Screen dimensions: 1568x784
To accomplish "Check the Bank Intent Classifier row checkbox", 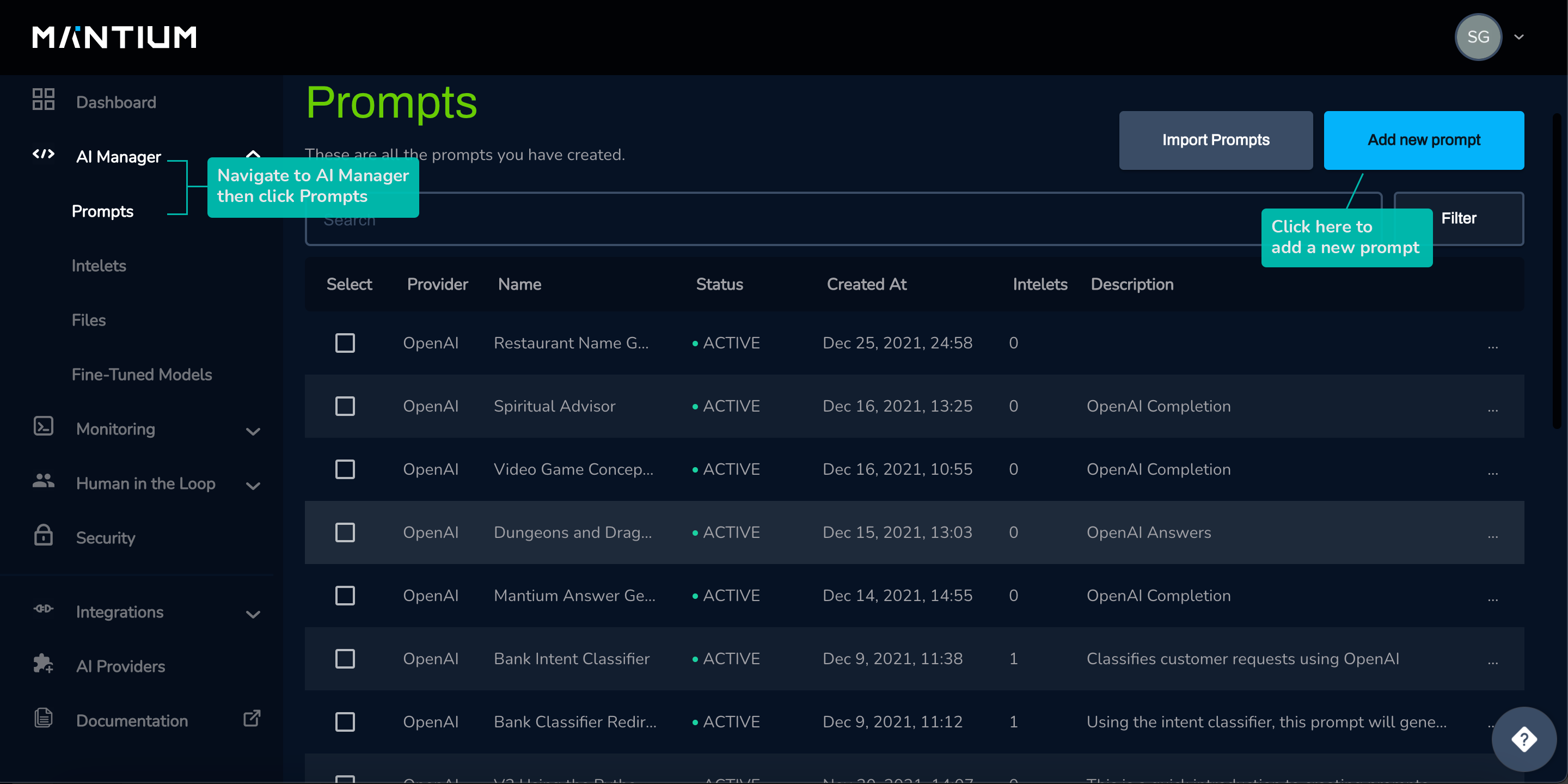I will (x=345, y=659).
